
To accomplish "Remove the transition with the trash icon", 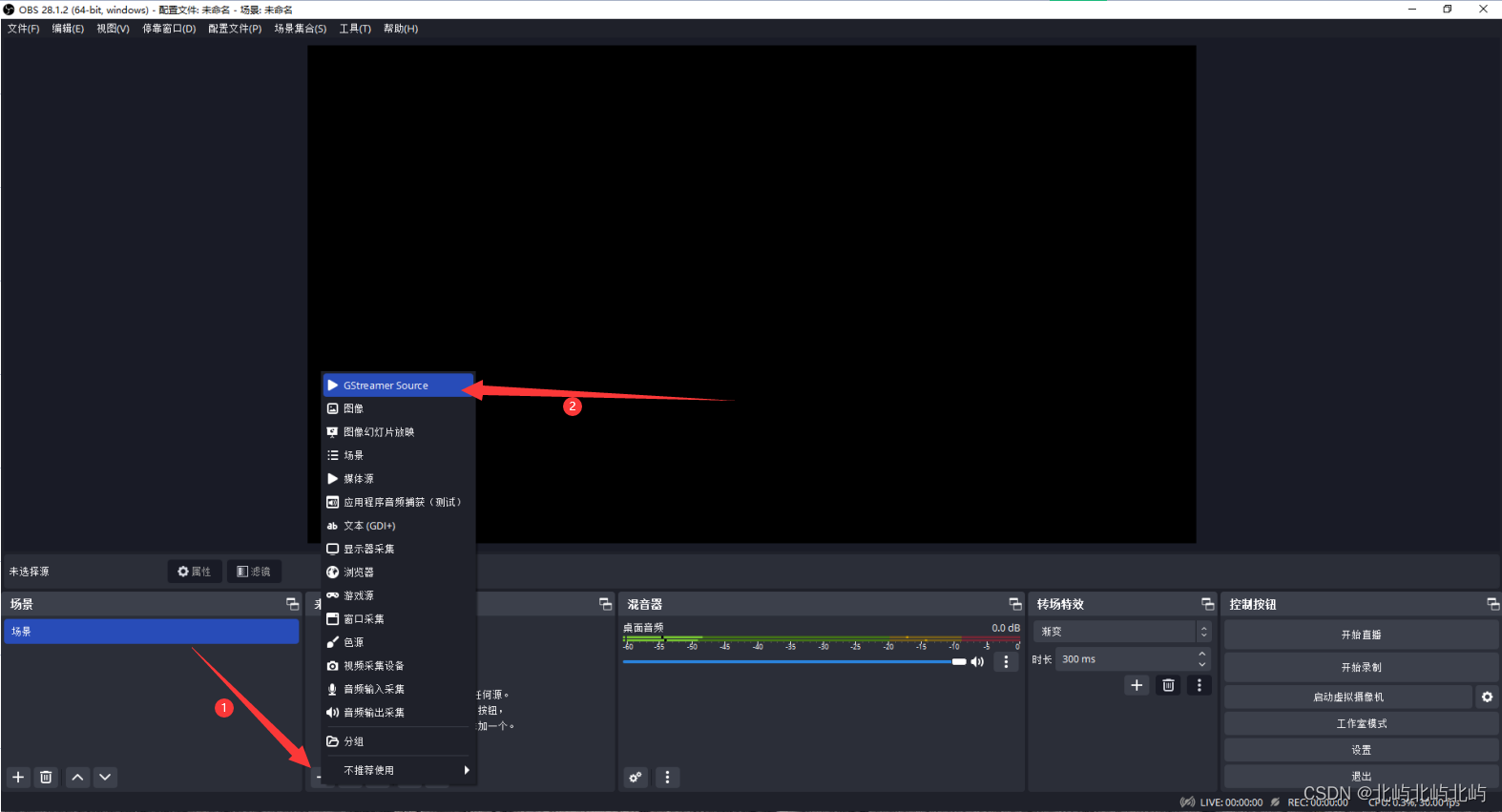I will [1168, 685].
